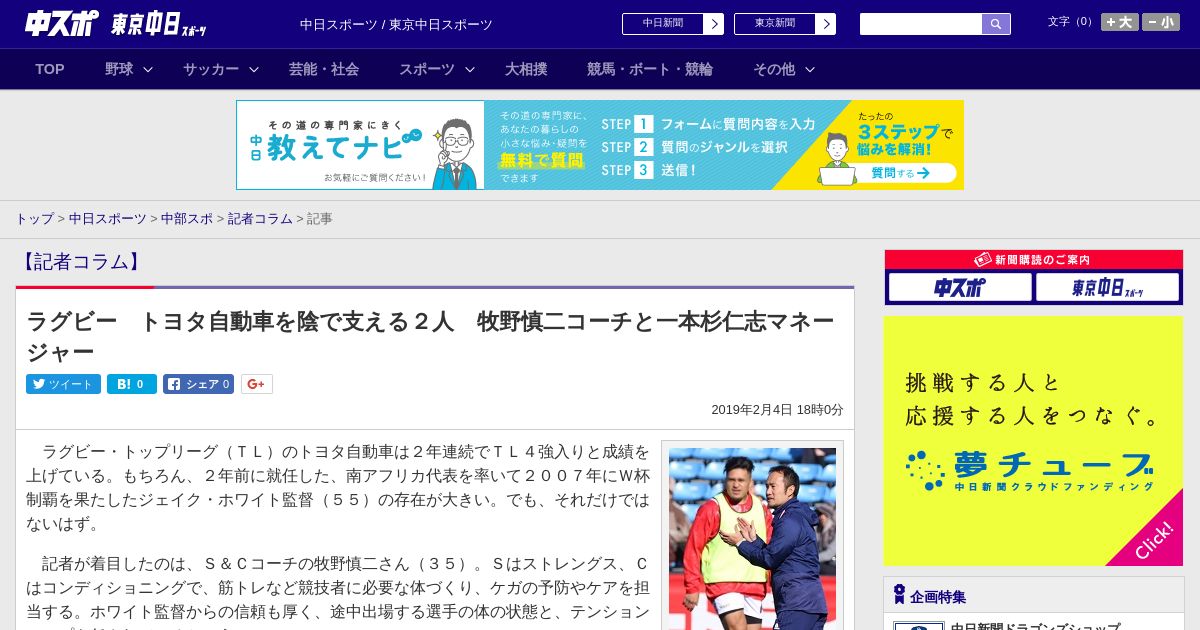Click the 【記者コラム】 section heading
Screen dimensions: 1200x630
point(82,262)
